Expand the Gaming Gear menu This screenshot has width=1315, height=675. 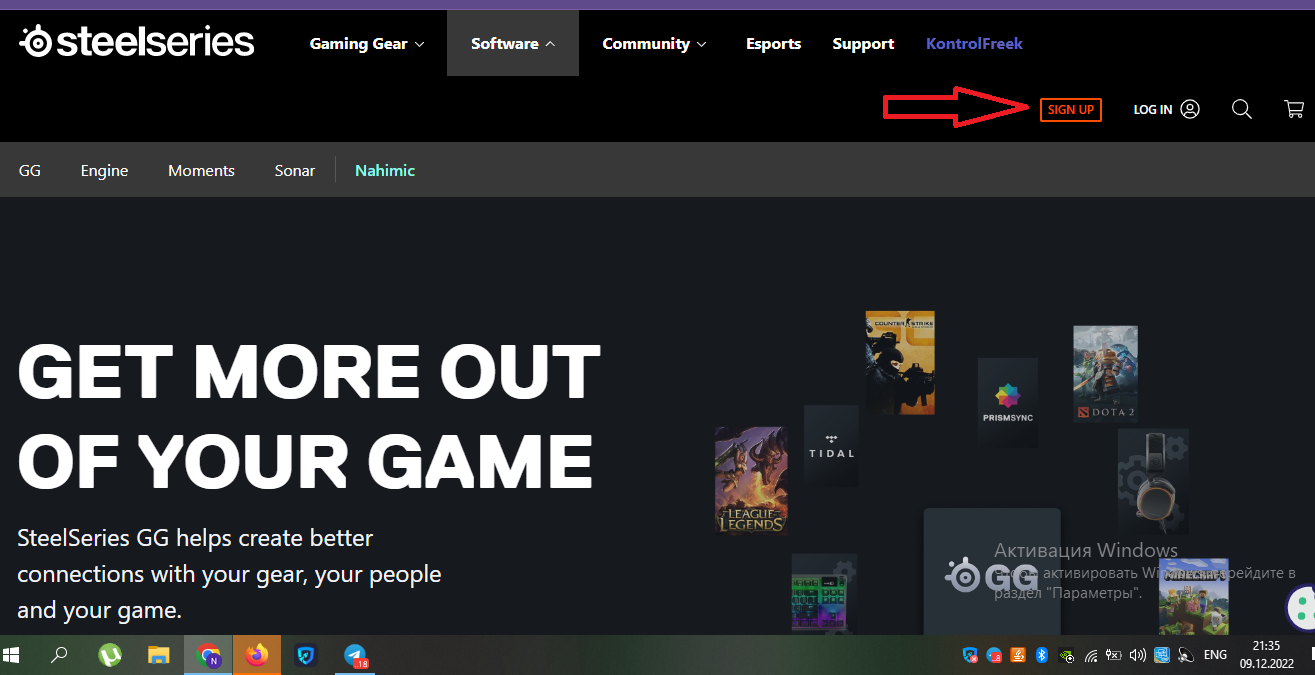pos(367,44)
